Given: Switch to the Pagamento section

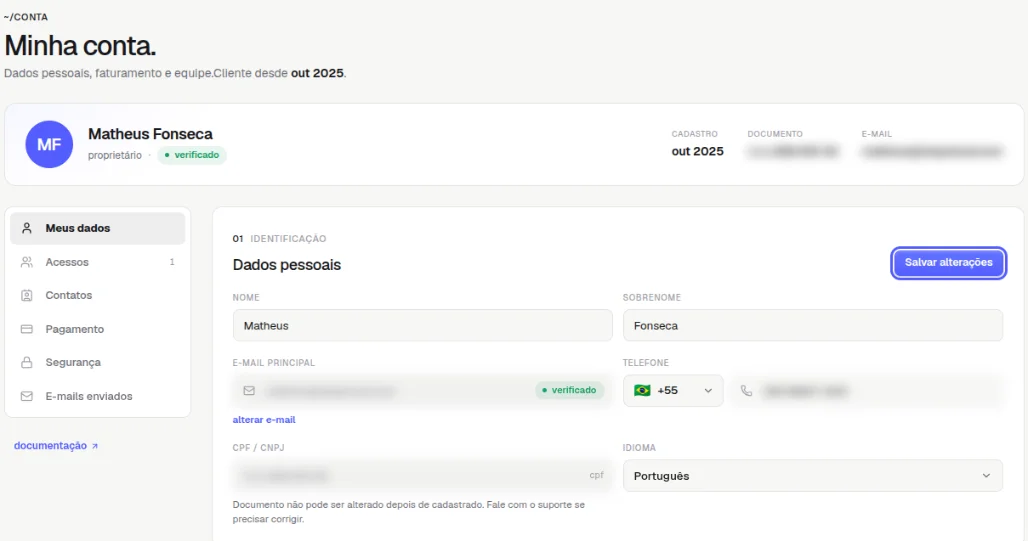Looking at the screenshot, I should (x=98, y=329).
